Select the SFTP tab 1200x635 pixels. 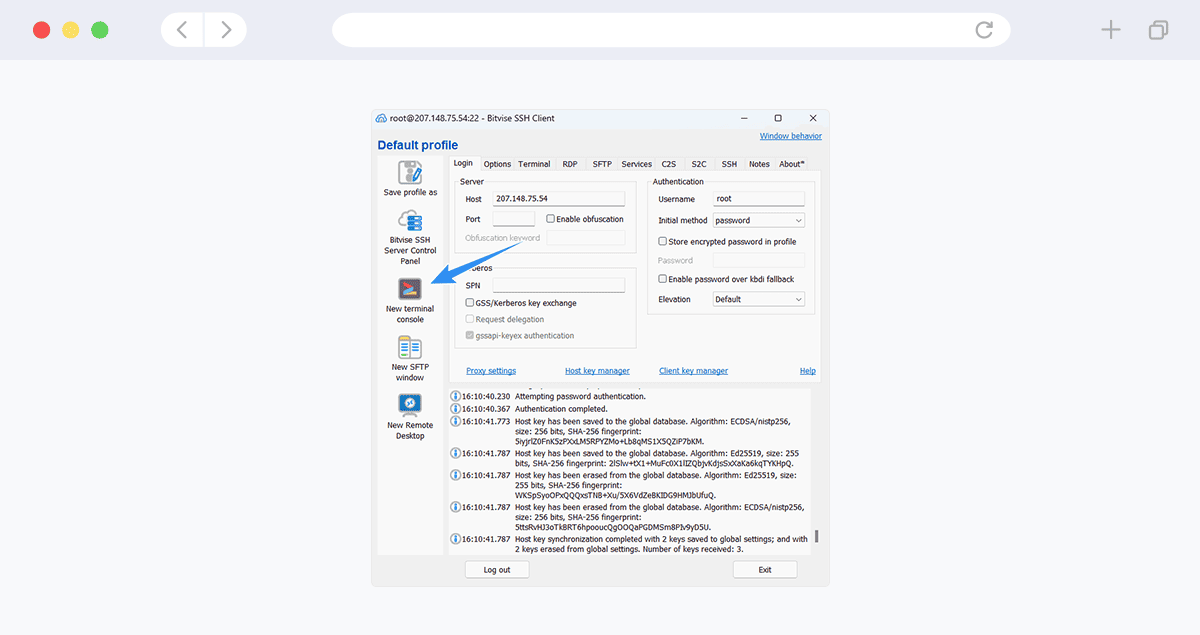602,164
